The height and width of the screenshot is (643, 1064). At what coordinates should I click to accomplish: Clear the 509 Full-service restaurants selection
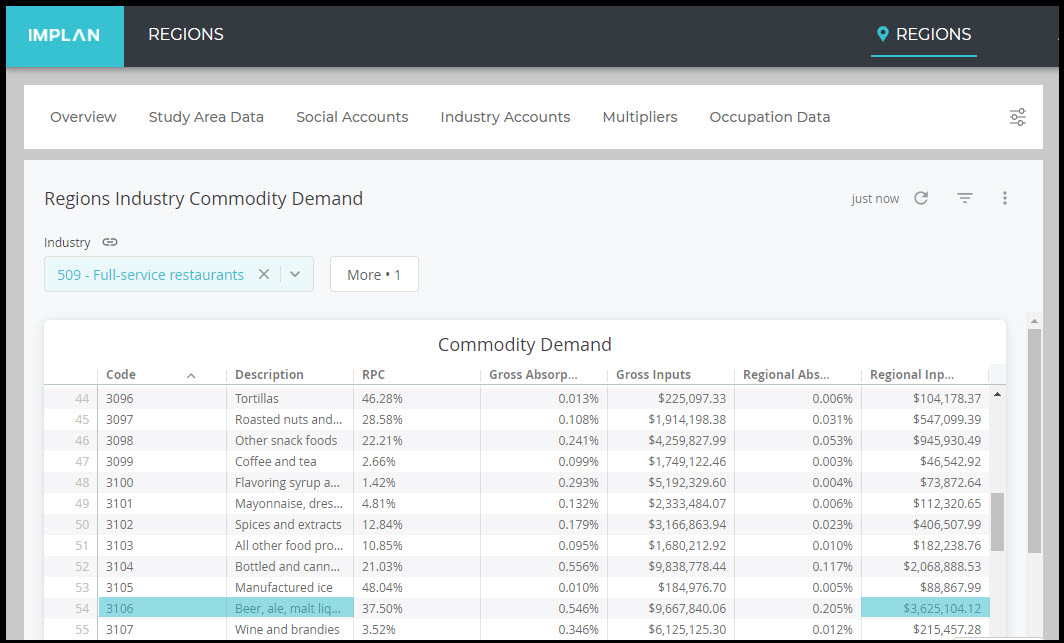pyautogui.click(x=264, y=274)
